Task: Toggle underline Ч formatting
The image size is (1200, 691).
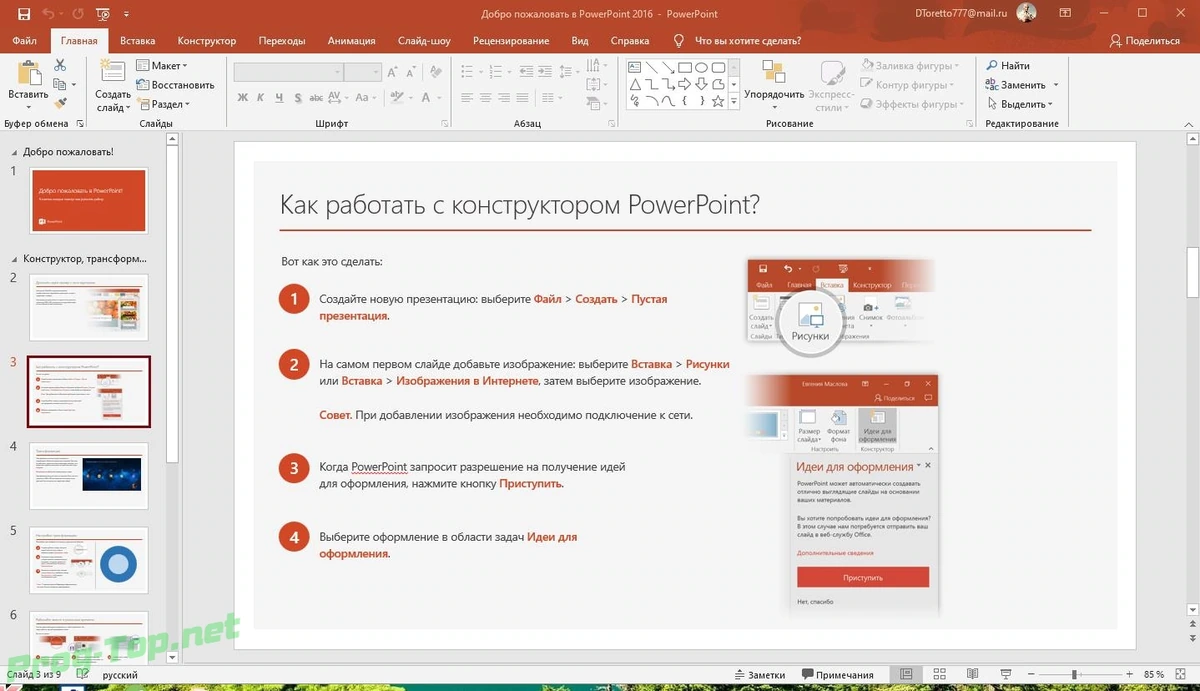Action: 279,98
